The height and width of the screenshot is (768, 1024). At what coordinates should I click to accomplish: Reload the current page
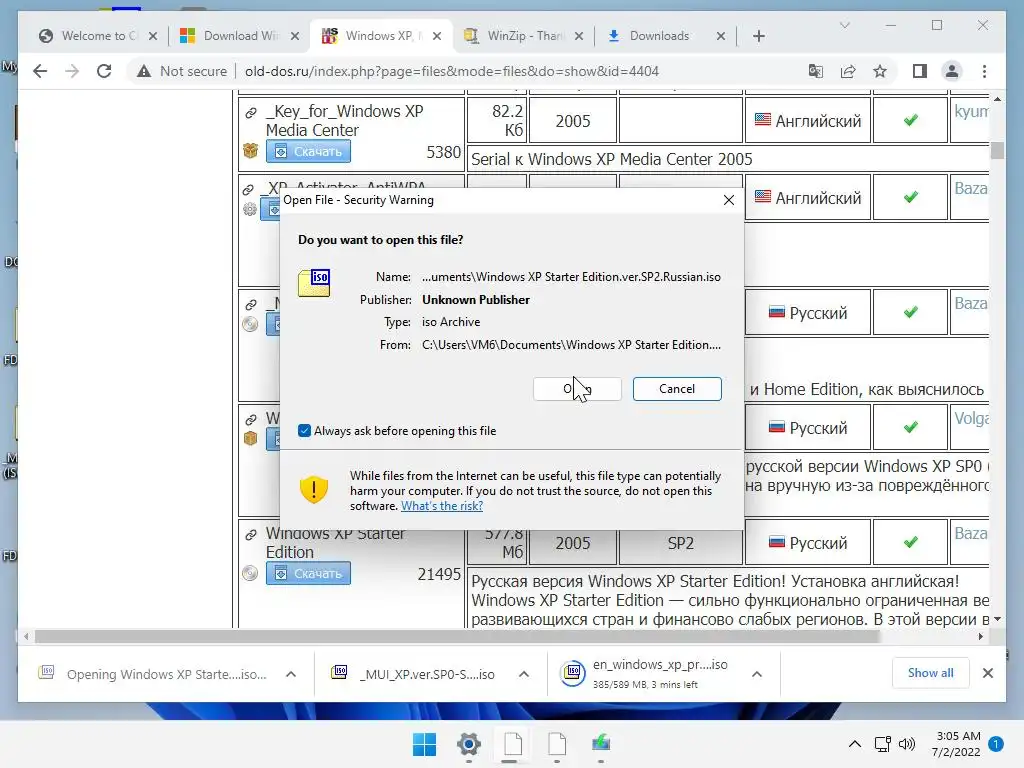pyautogui.click(x=104, y=71)
